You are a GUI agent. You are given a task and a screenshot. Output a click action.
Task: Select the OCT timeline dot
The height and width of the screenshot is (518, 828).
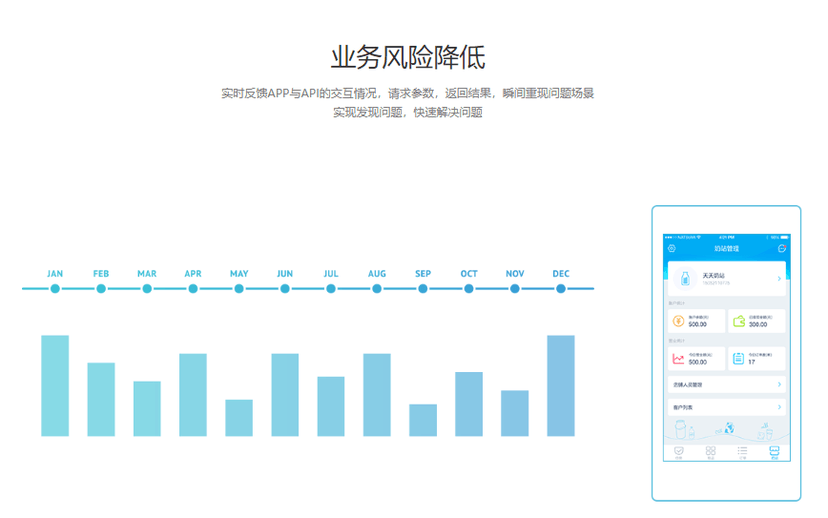[468, 289]
